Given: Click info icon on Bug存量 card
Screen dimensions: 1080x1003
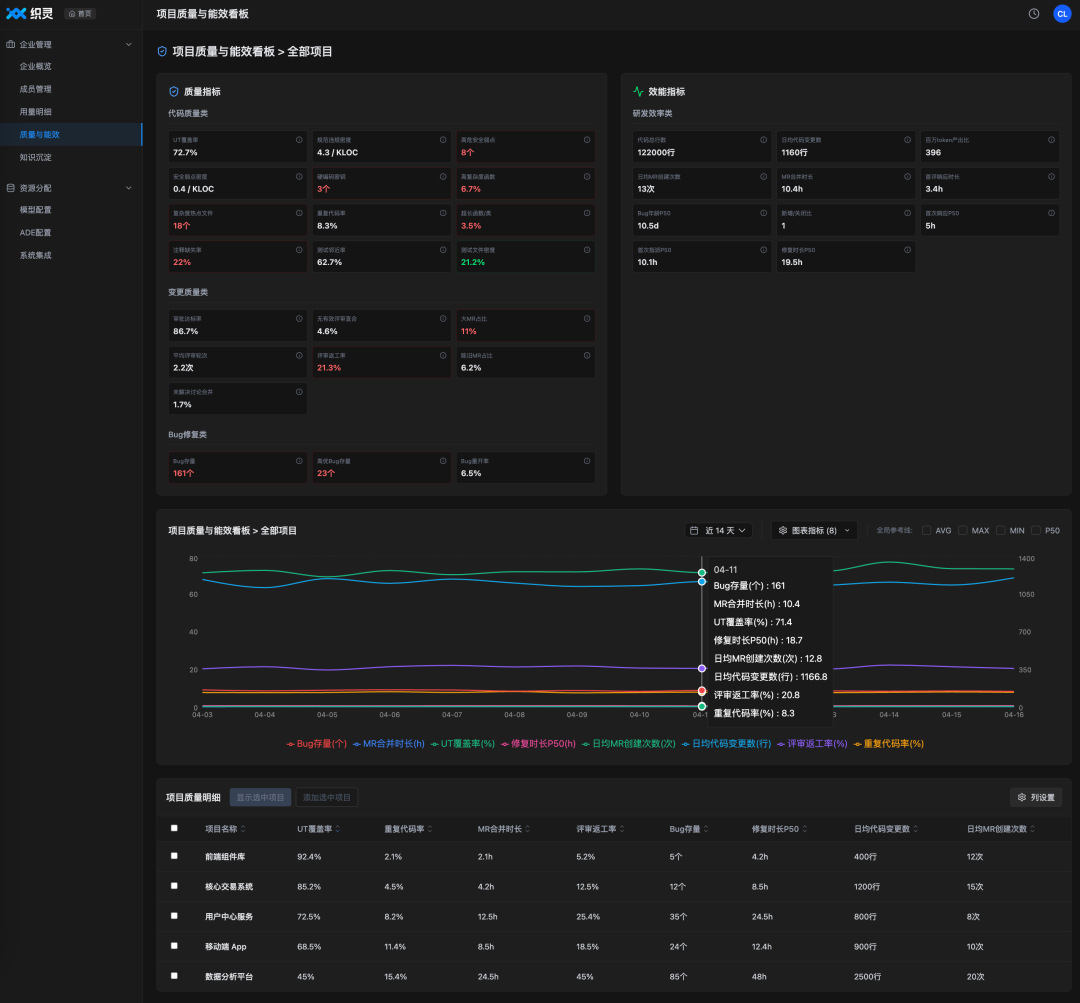Looking at the screenshot, I should [x=299, y=461].
